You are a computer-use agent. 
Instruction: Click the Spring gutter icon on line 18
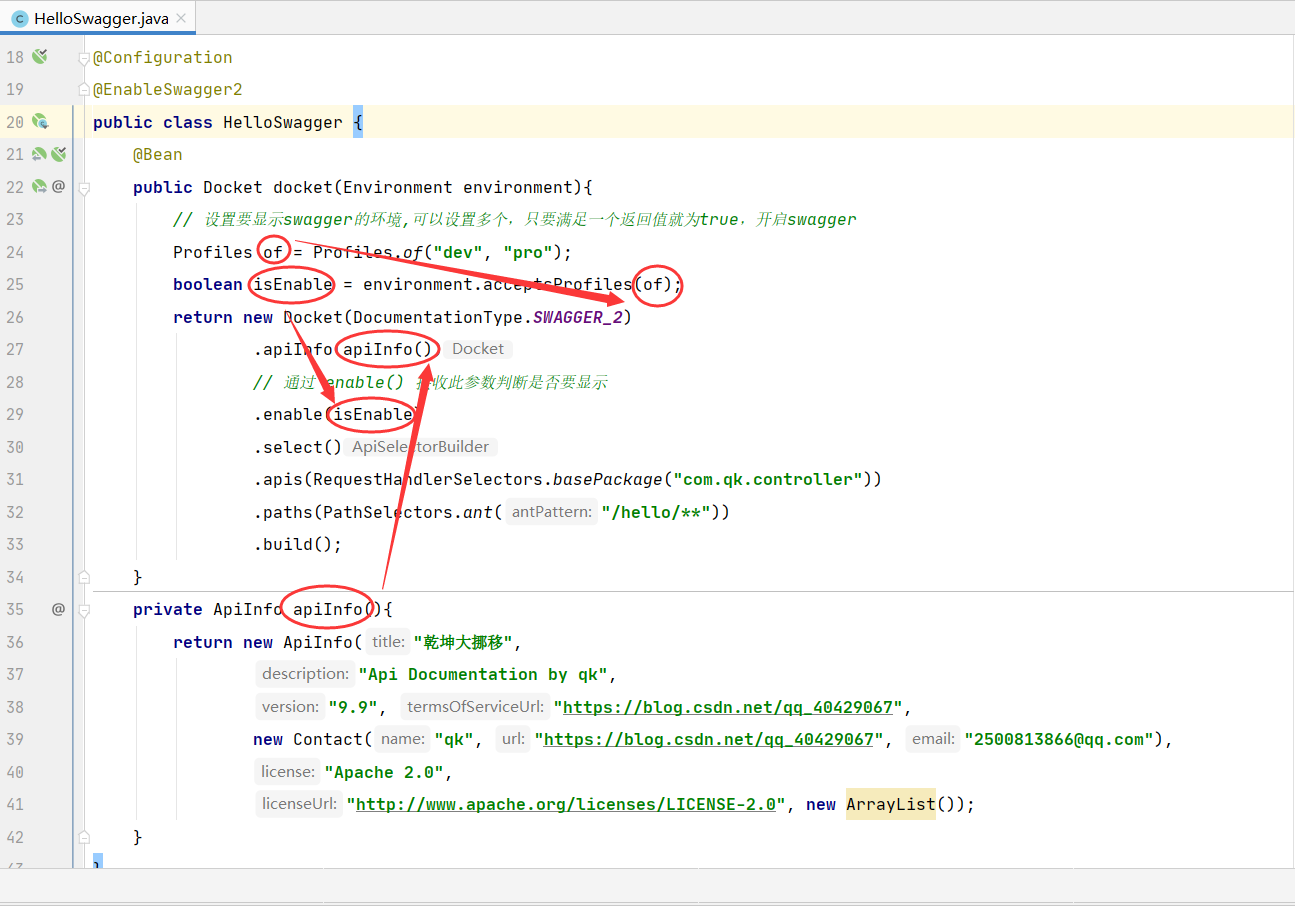coord(39,57)
